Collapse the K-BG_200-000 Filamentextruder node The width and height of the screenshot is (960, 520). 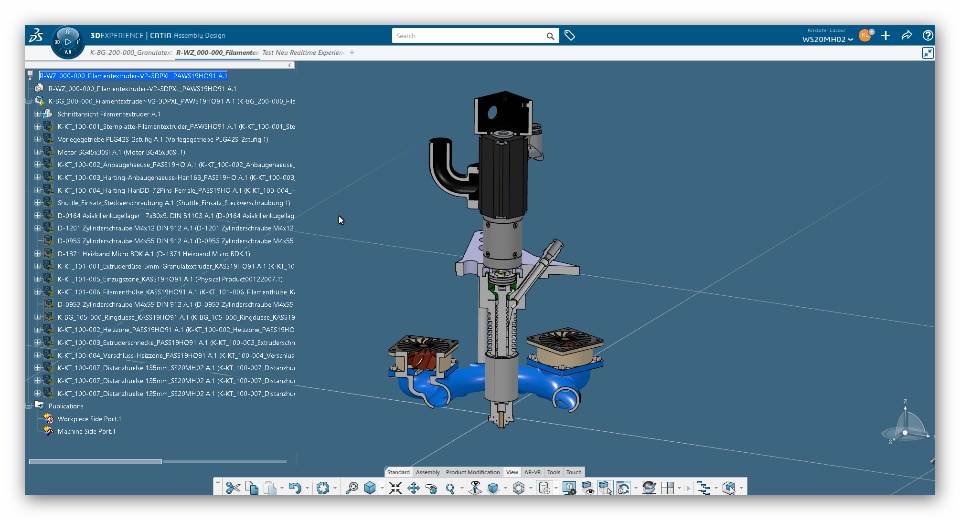click(29, 101)
